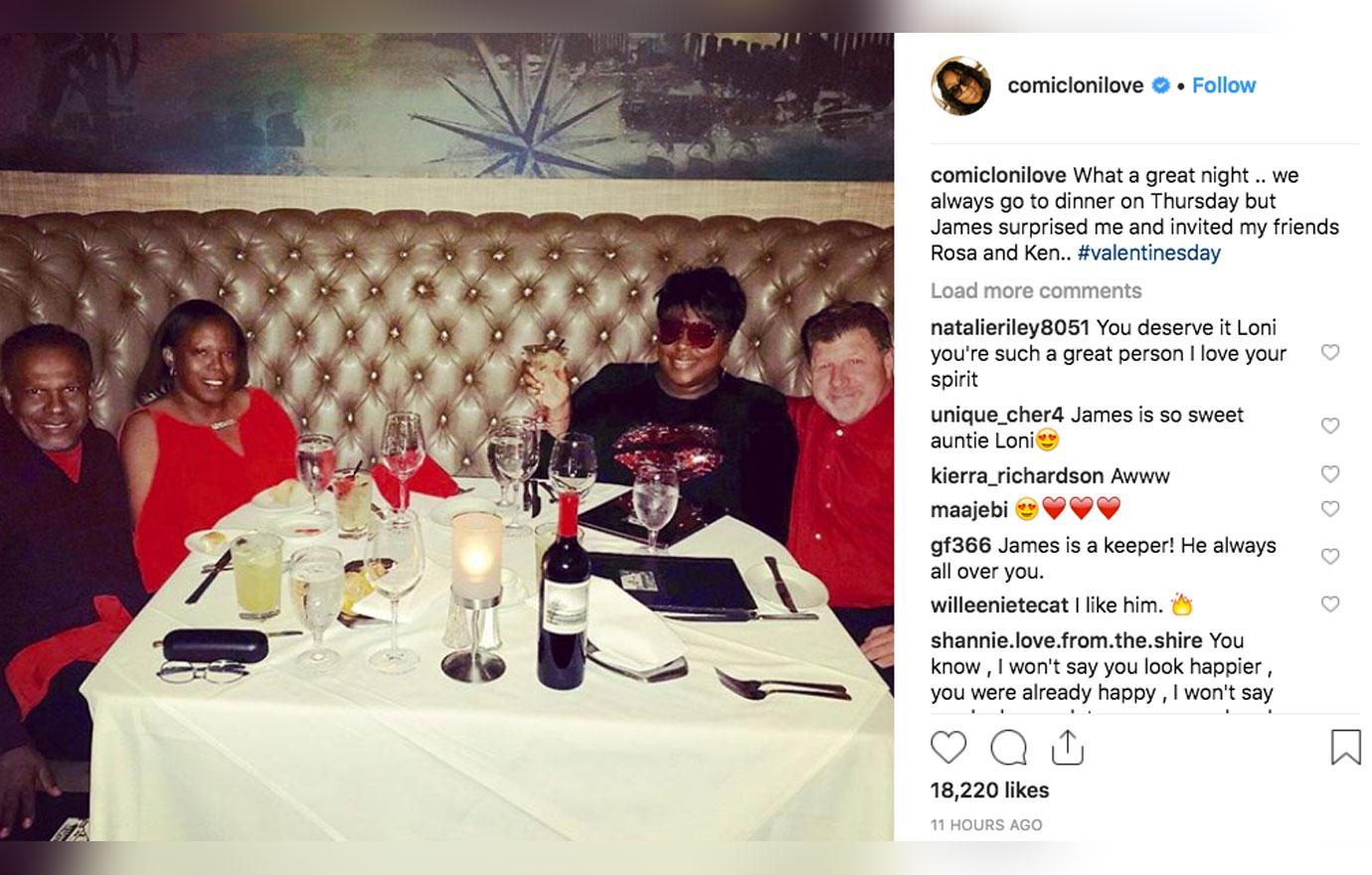Like willeenietecat's comment
Screen dimensions: 1372x875
point(1330,604)
